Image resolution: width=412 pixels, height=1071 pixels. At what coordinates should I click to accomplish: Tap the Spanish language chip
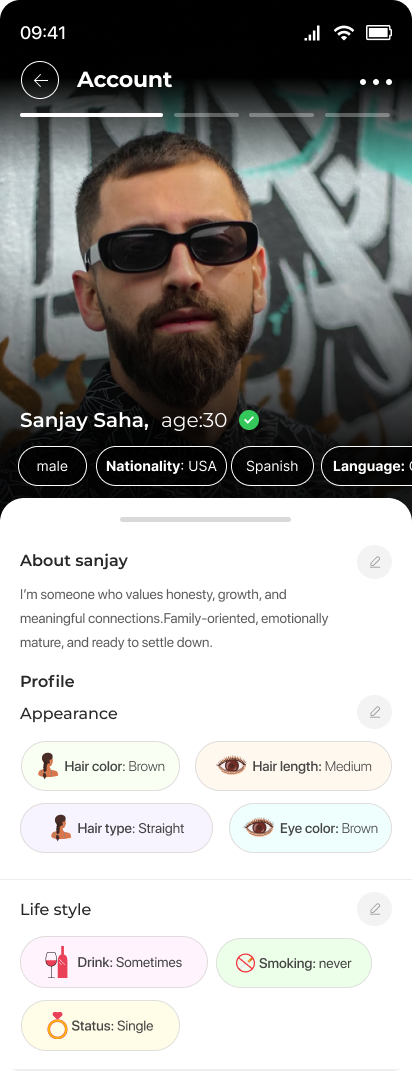272,466
